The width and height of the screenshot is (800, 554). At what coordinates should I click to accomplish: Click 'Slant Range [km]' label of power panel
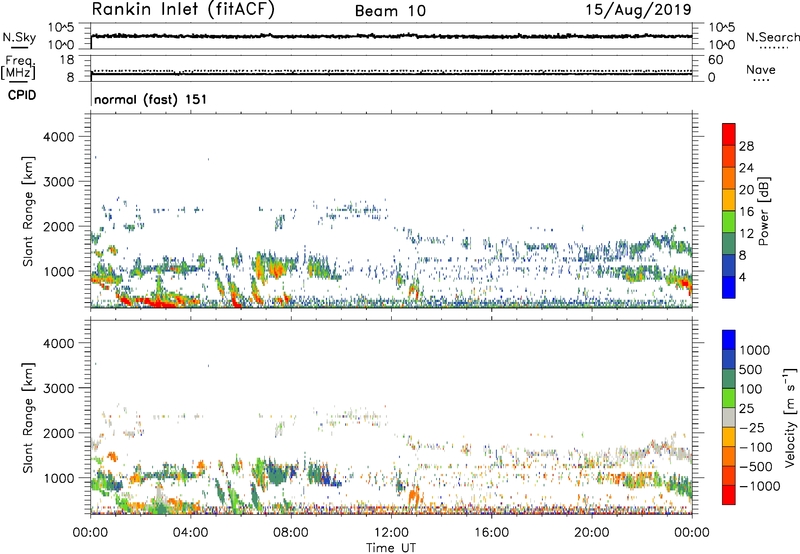click(28, 212)
